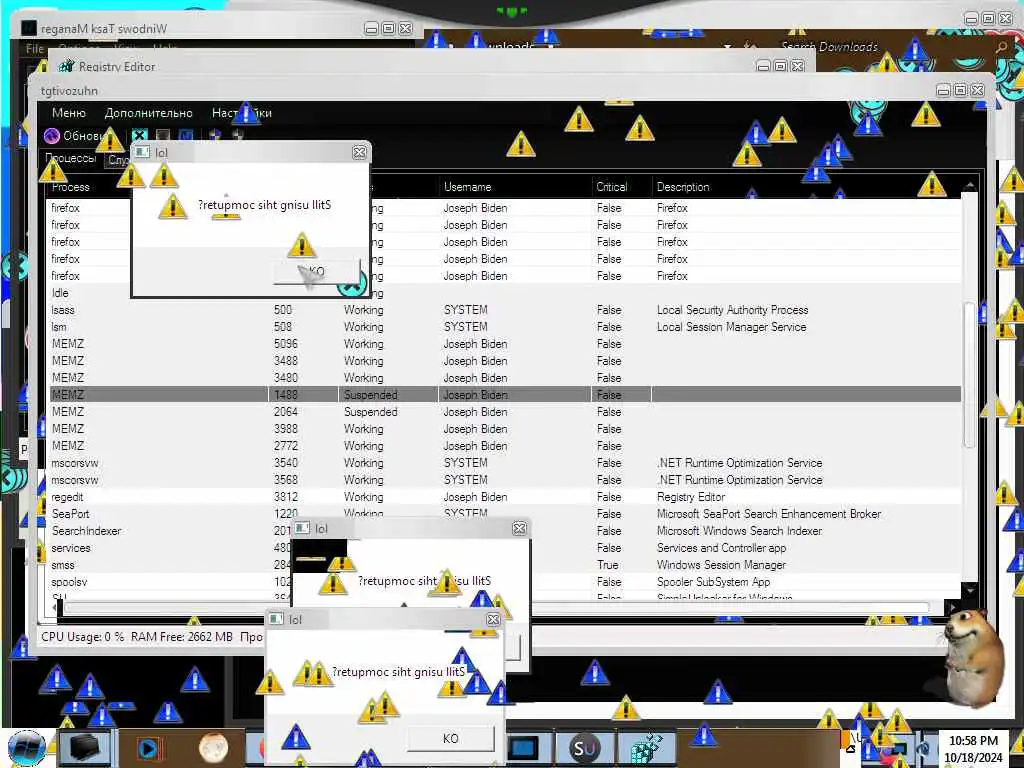Screen dimensions: 1024x768
Task: Click the black box taskbar icon
Action: point(86,748)
